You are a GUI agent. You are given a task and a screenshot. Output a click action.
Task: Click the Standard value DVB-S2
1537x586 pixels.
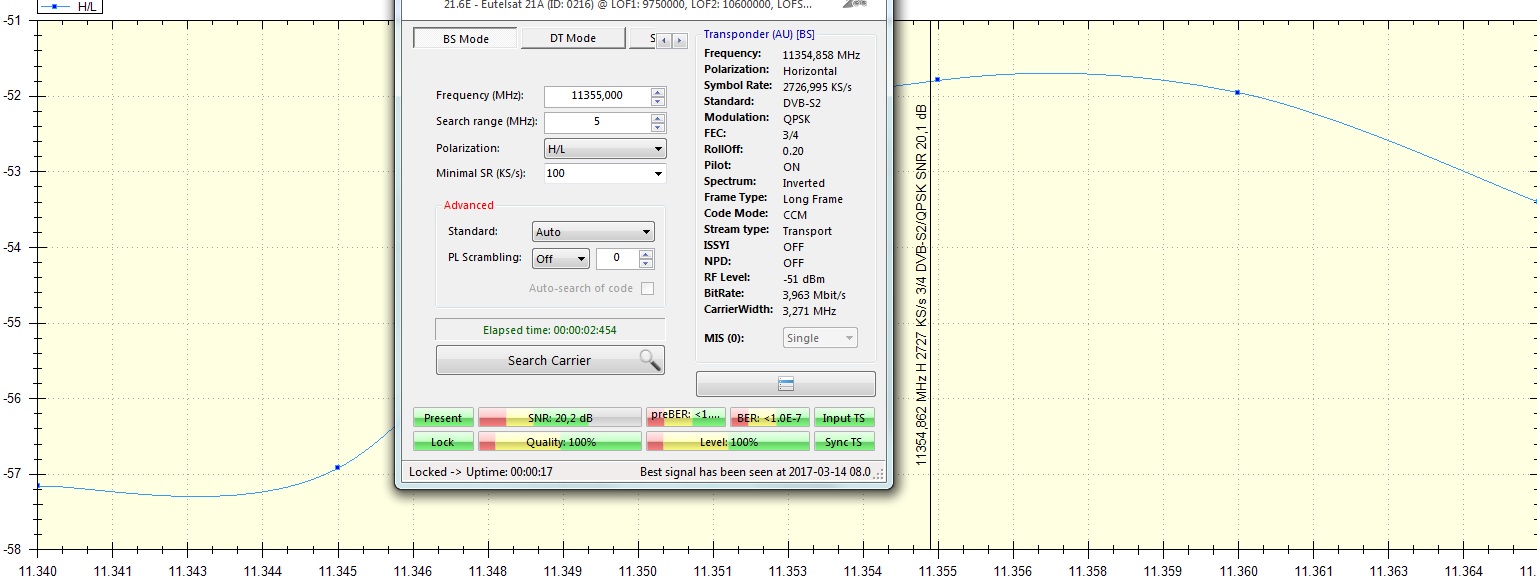tap(803, 103)
